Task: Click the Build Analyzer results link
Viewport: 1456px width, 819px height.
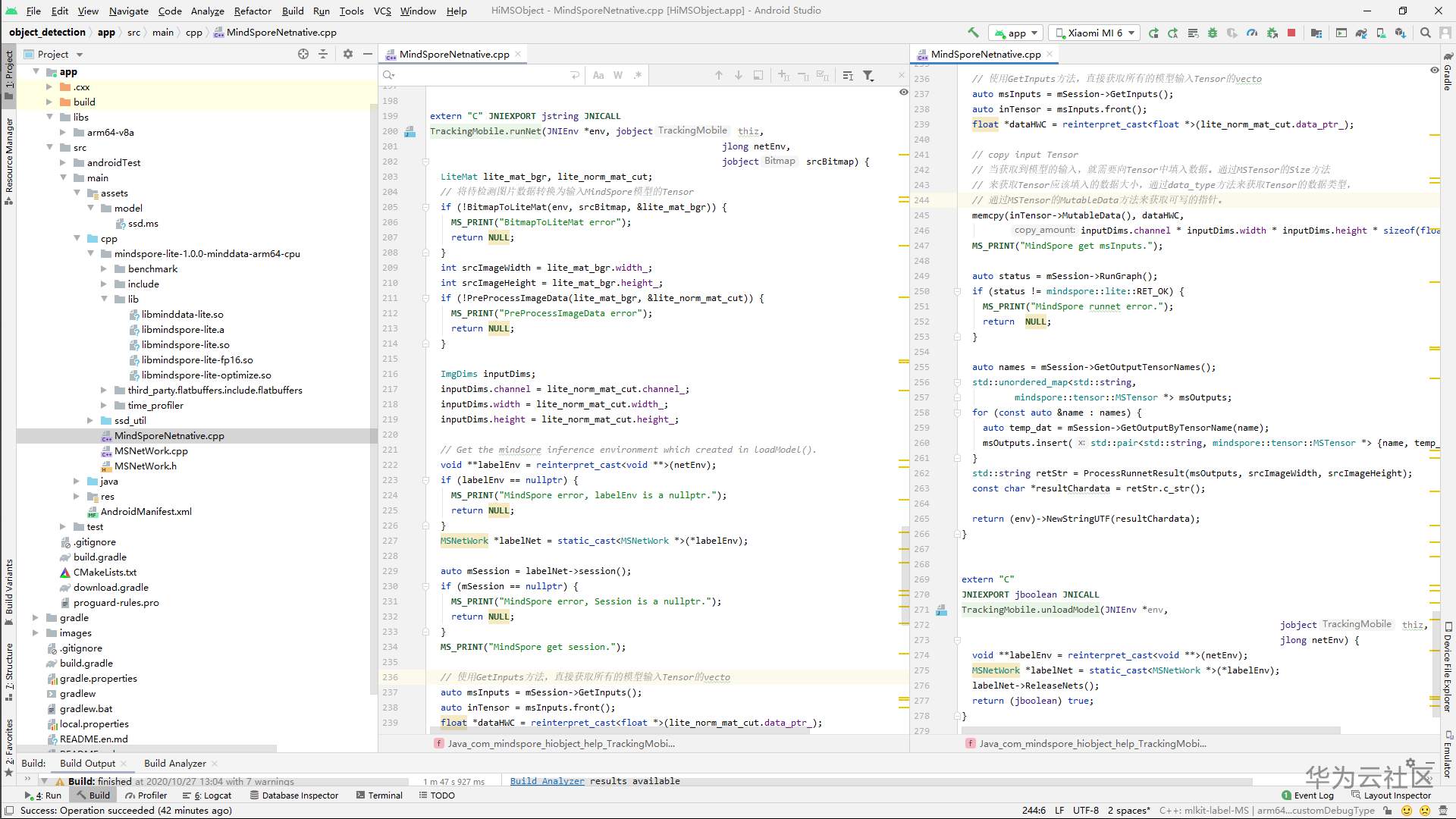Action: click(547, 781)
